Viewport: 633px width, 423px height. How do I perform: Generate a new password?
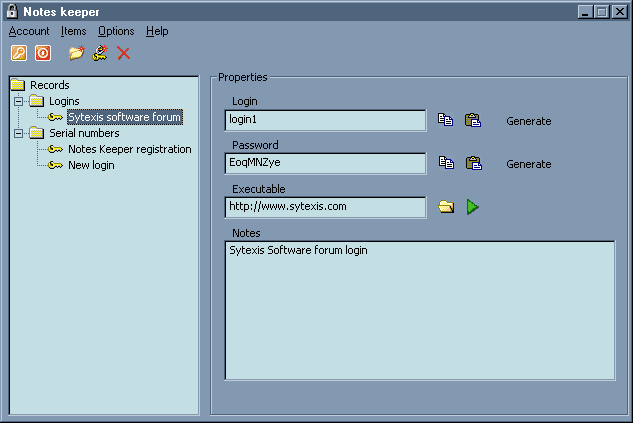pyautogui.click(x=528, y=164)
